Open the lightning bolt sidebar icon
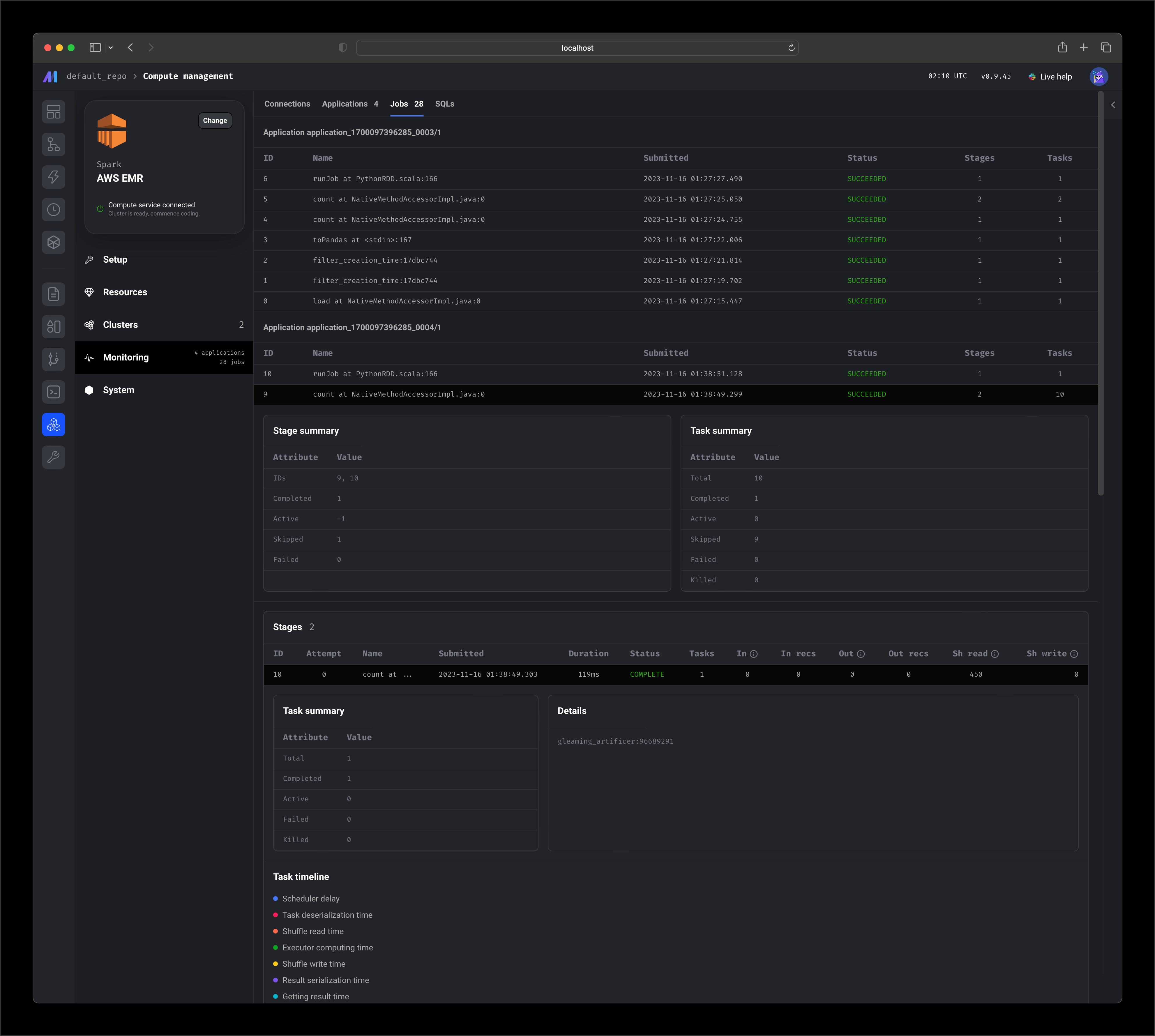 coord(54,177)
